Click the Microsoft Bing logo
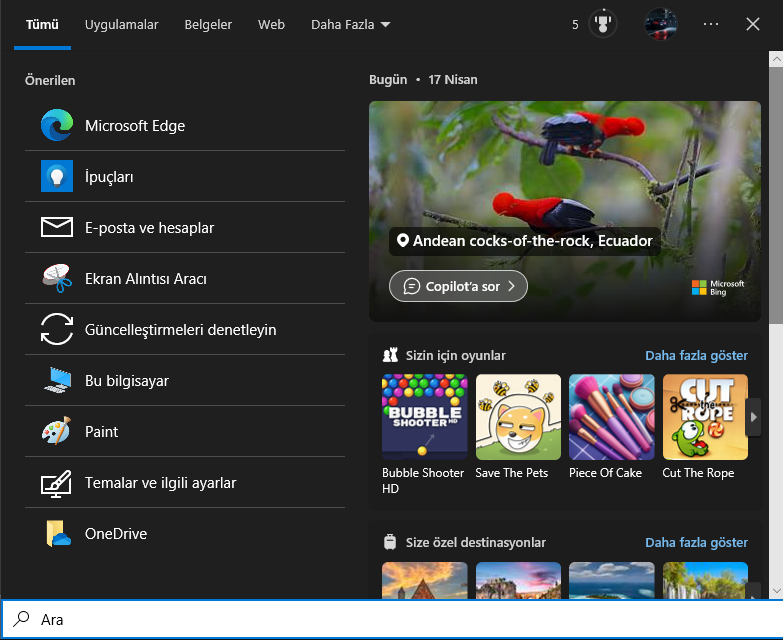 point(718,288)
